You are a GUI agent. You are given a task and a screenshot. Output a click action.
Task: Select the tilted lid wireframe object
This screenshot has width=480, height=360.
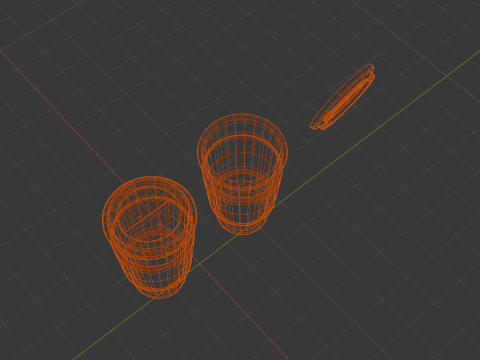coord(342,97)
